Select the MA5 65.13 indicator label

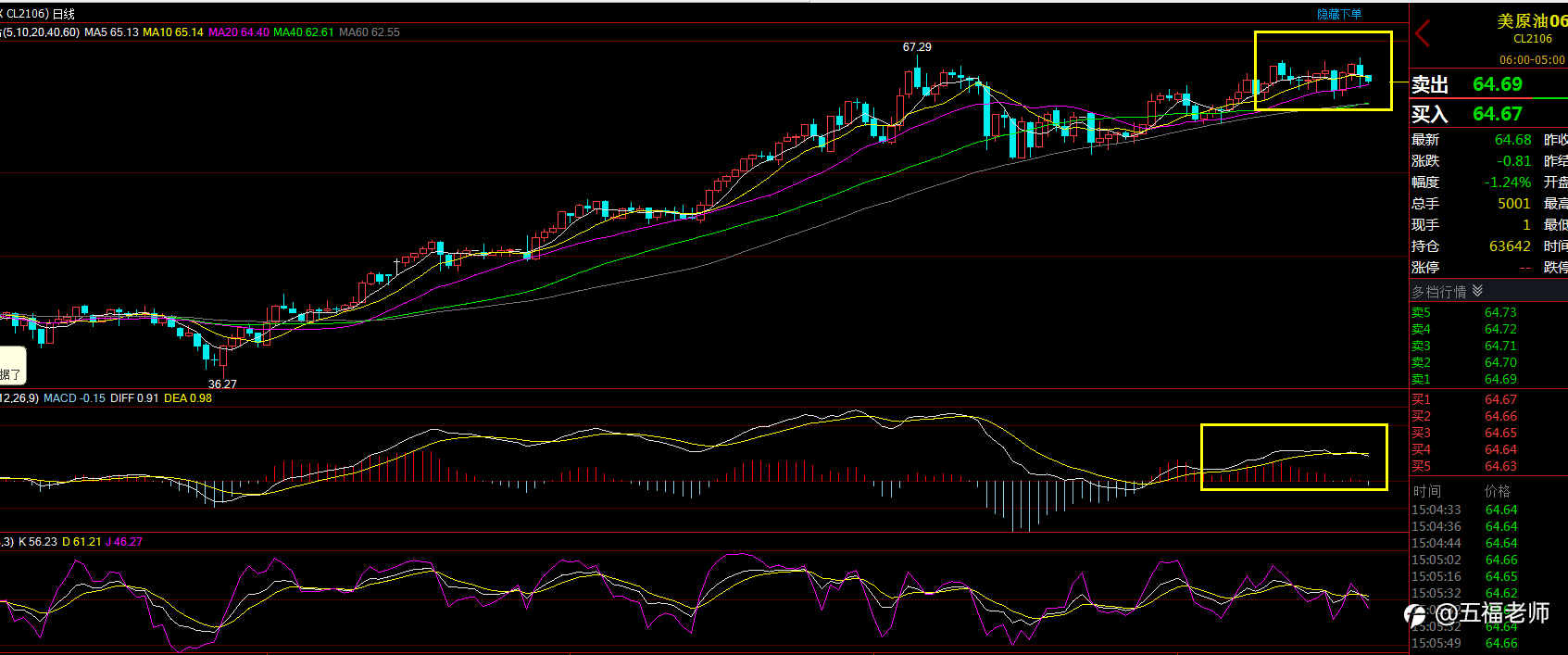111,31
